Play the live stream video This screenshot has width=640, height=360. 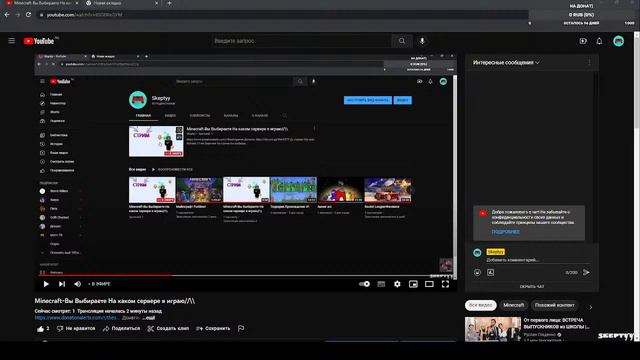46,284
